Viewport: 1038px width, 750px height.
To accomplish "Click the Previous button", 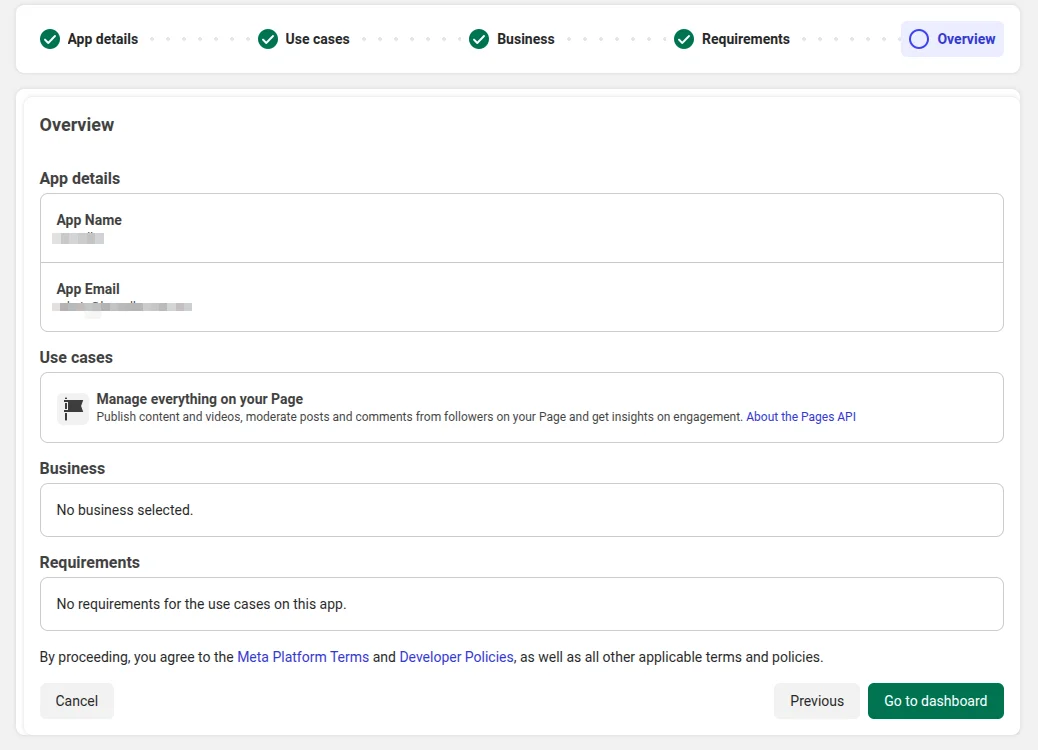I will tap(816, 701).
